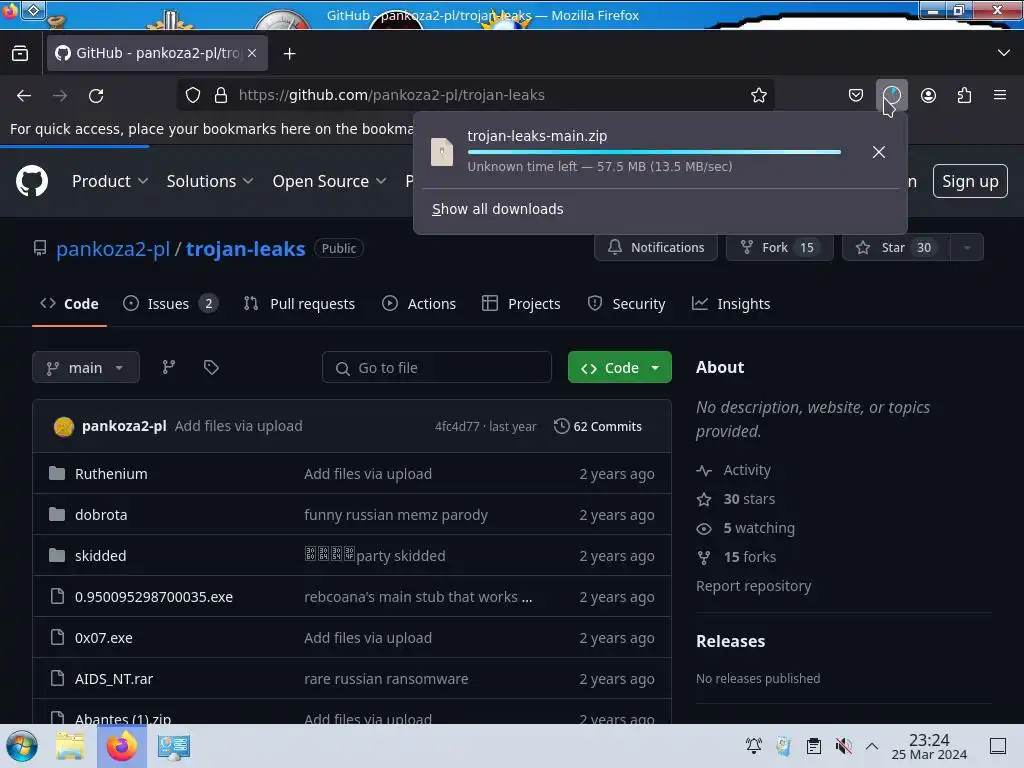Open the Pull requests tab
Screen dimensions: 1024x768
coord(300,304)
